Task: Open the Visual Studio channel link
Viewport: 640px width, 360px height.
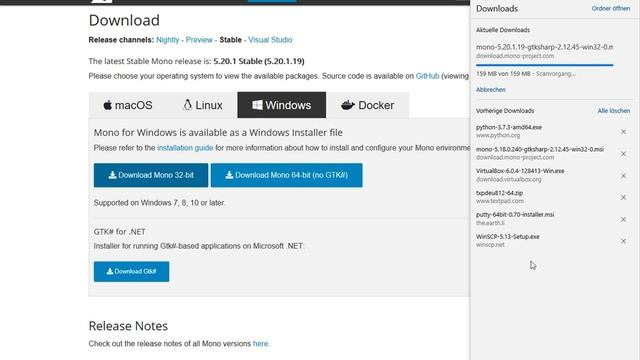Action: [270, 40]
